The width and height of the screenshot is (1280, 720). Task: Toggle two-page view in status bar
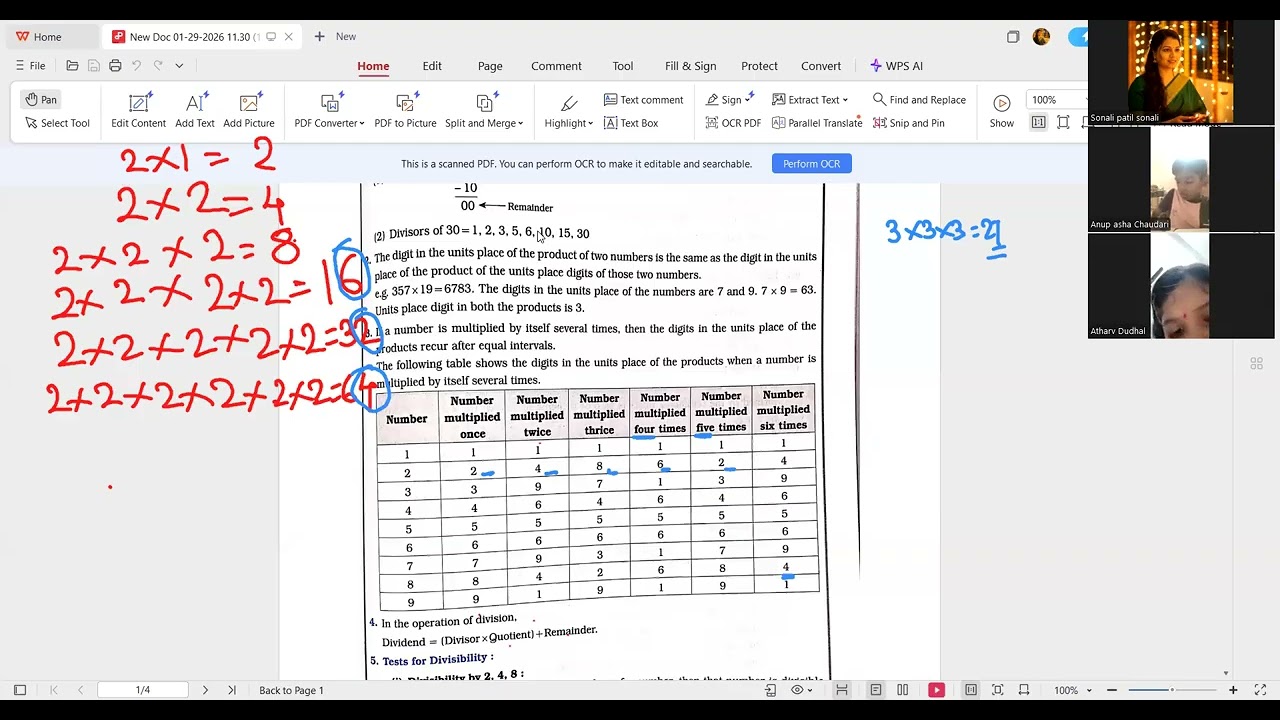point(903,690)
